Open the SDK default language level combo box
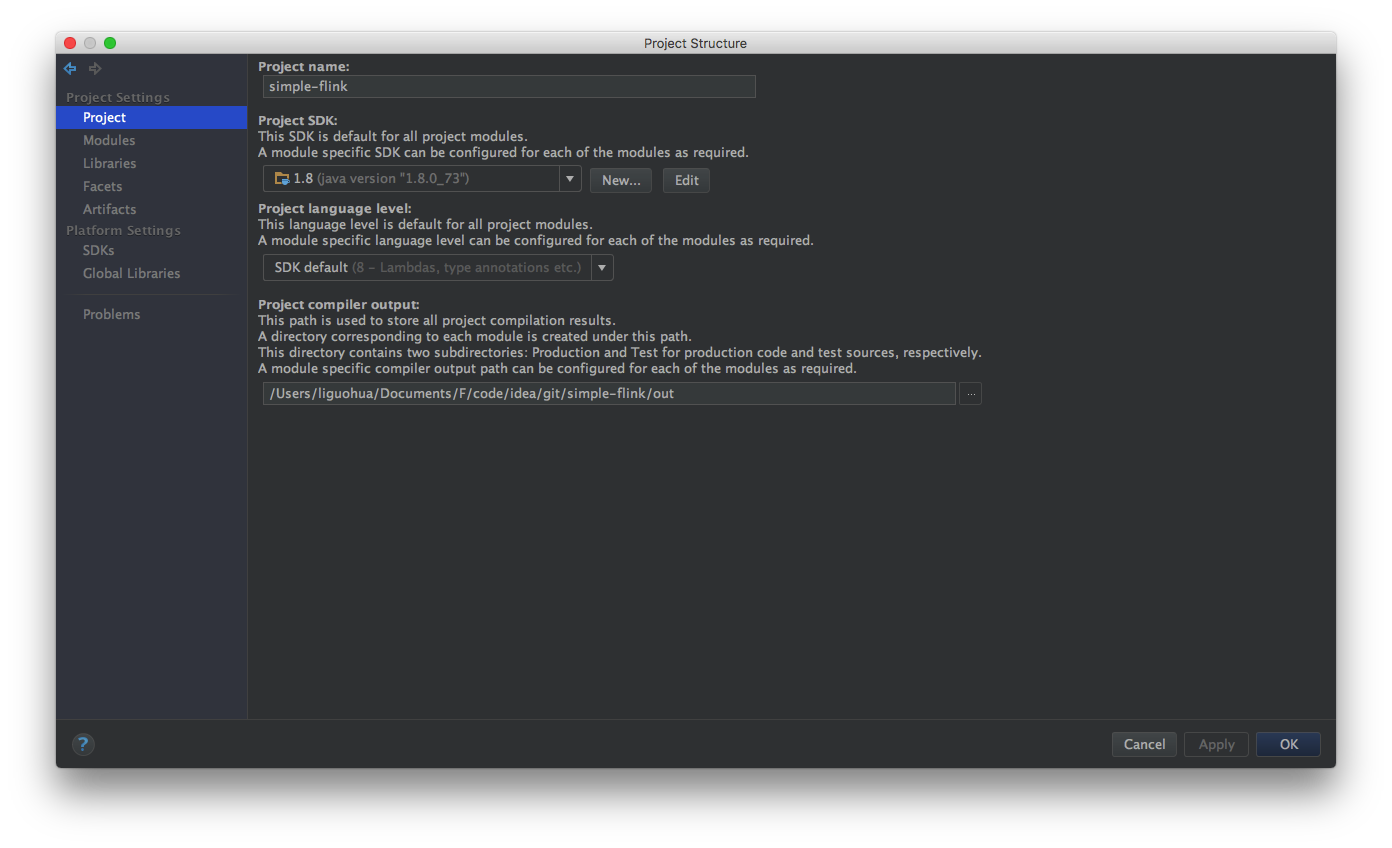The width and height of the screenshot is (1392, 848). 427,268
